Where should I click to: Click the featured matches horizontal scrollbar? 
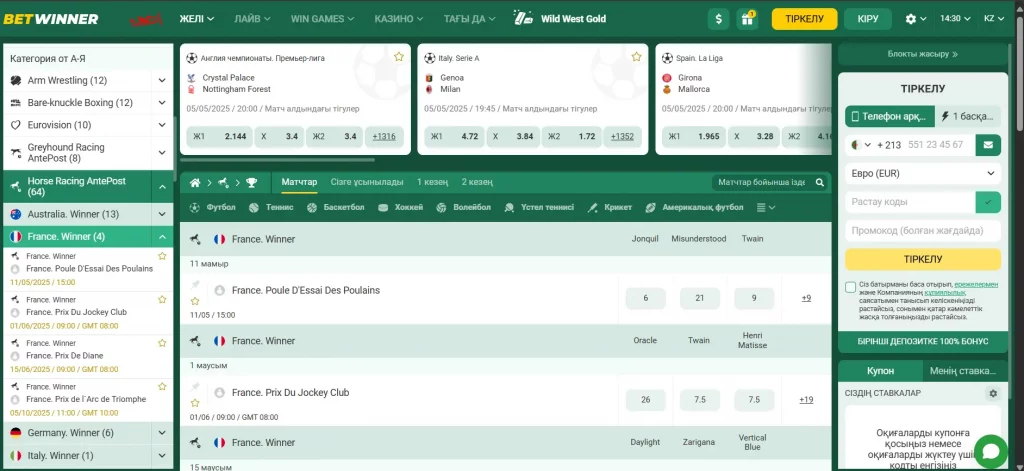277,159
